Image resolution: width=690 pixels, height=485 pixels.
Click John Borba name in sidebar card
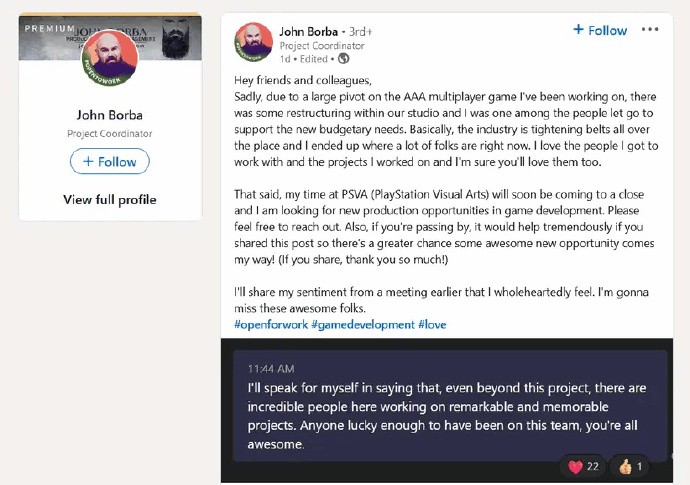[x=110, y=115]
